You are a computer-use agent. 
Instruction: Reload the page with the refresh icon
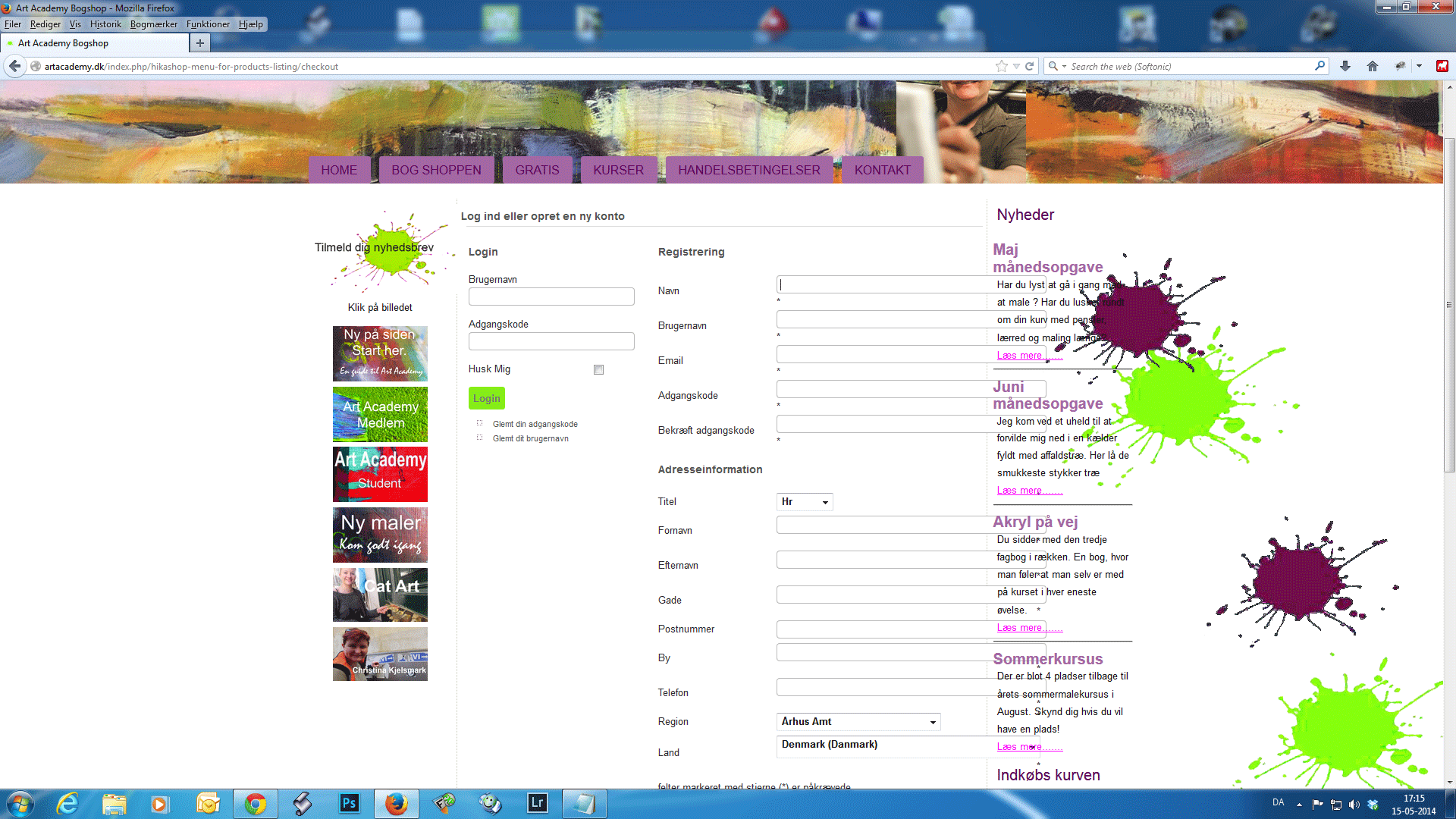click(1030, 67)
